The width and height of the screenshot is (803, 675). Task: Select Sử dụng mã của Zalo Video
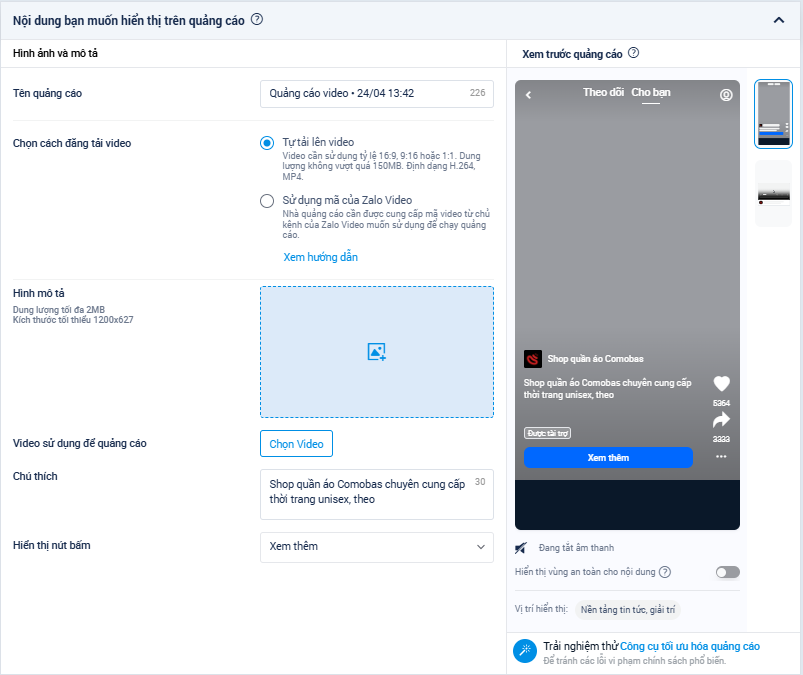click(x=267, y=200)
